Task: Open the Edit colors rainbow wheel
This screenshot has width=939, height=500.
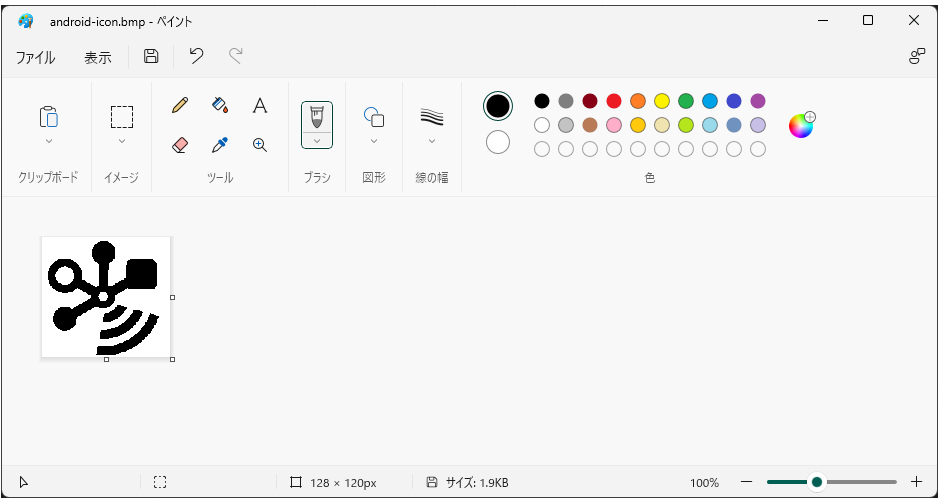Action: point(801,125)
